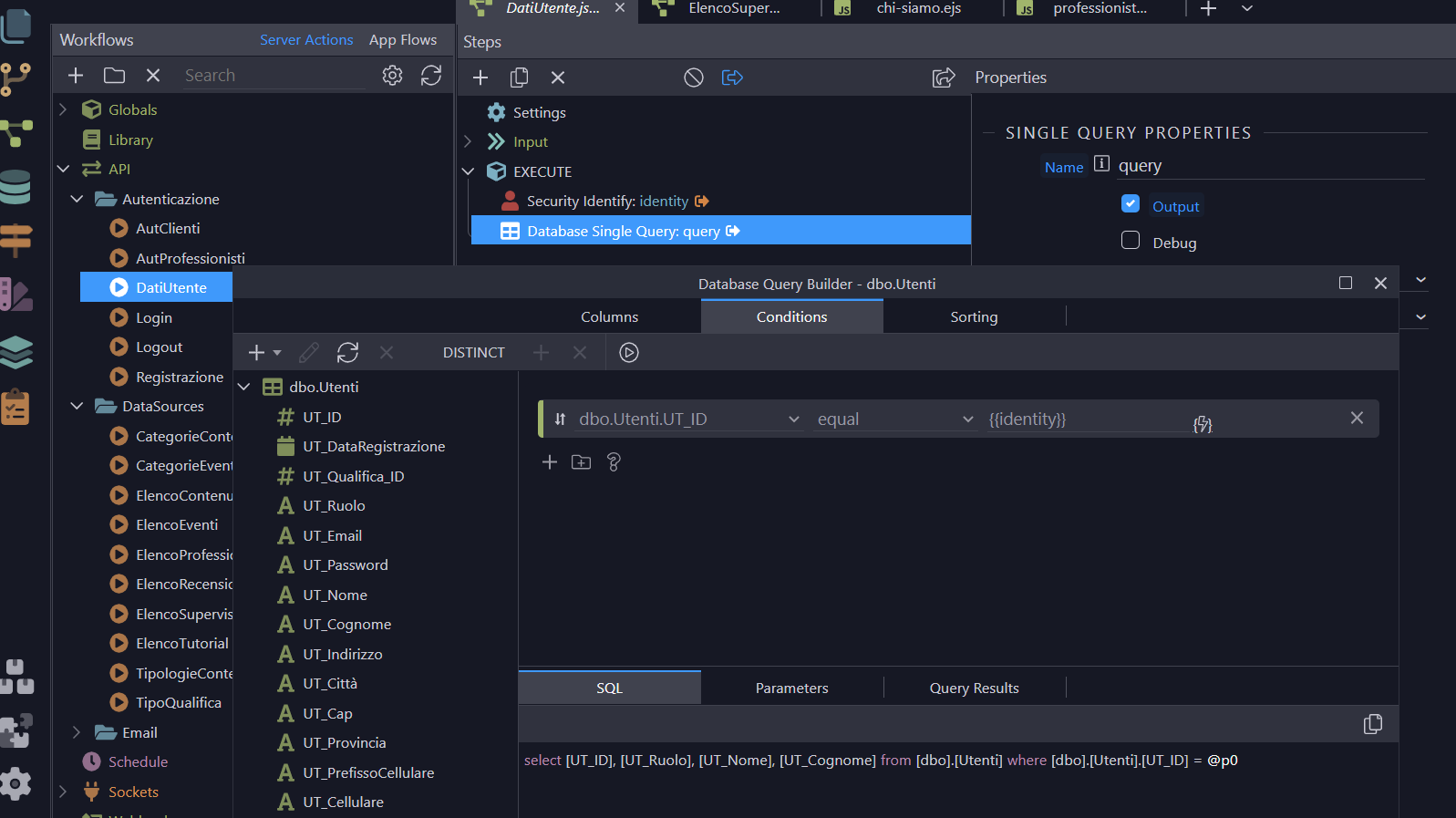Open the equal operator dropdown
The image size is (1456, 818).
point(894,419)
